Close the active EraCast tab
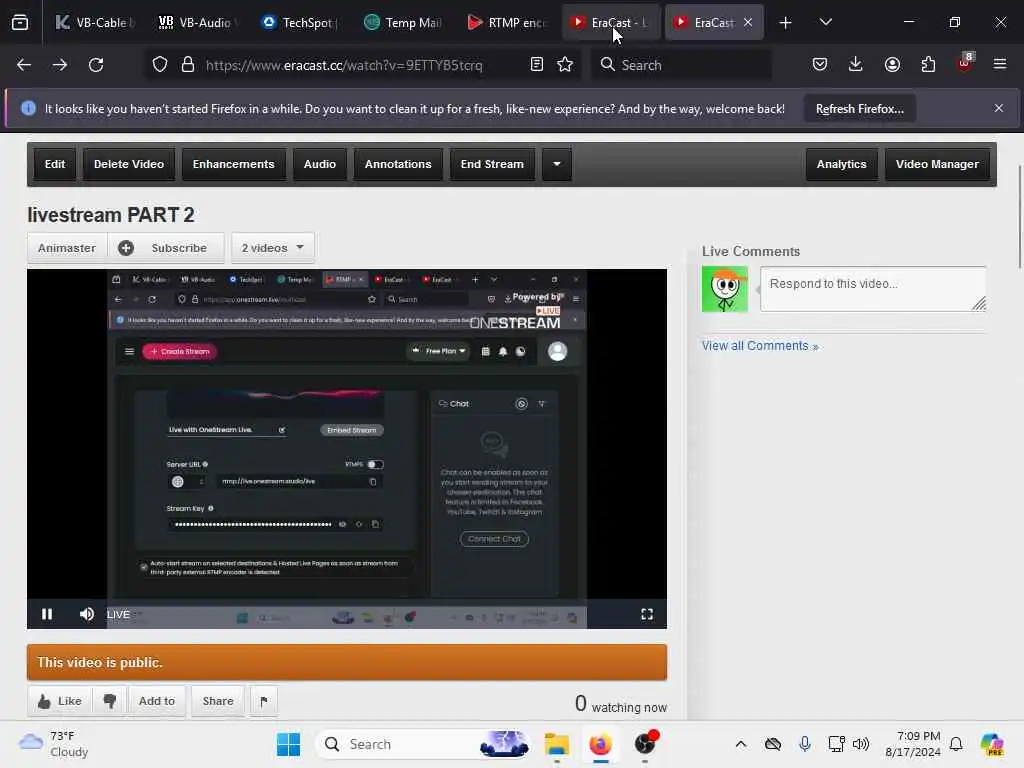This screenshot has width=1024, height=768. click(x=748, y=22)
